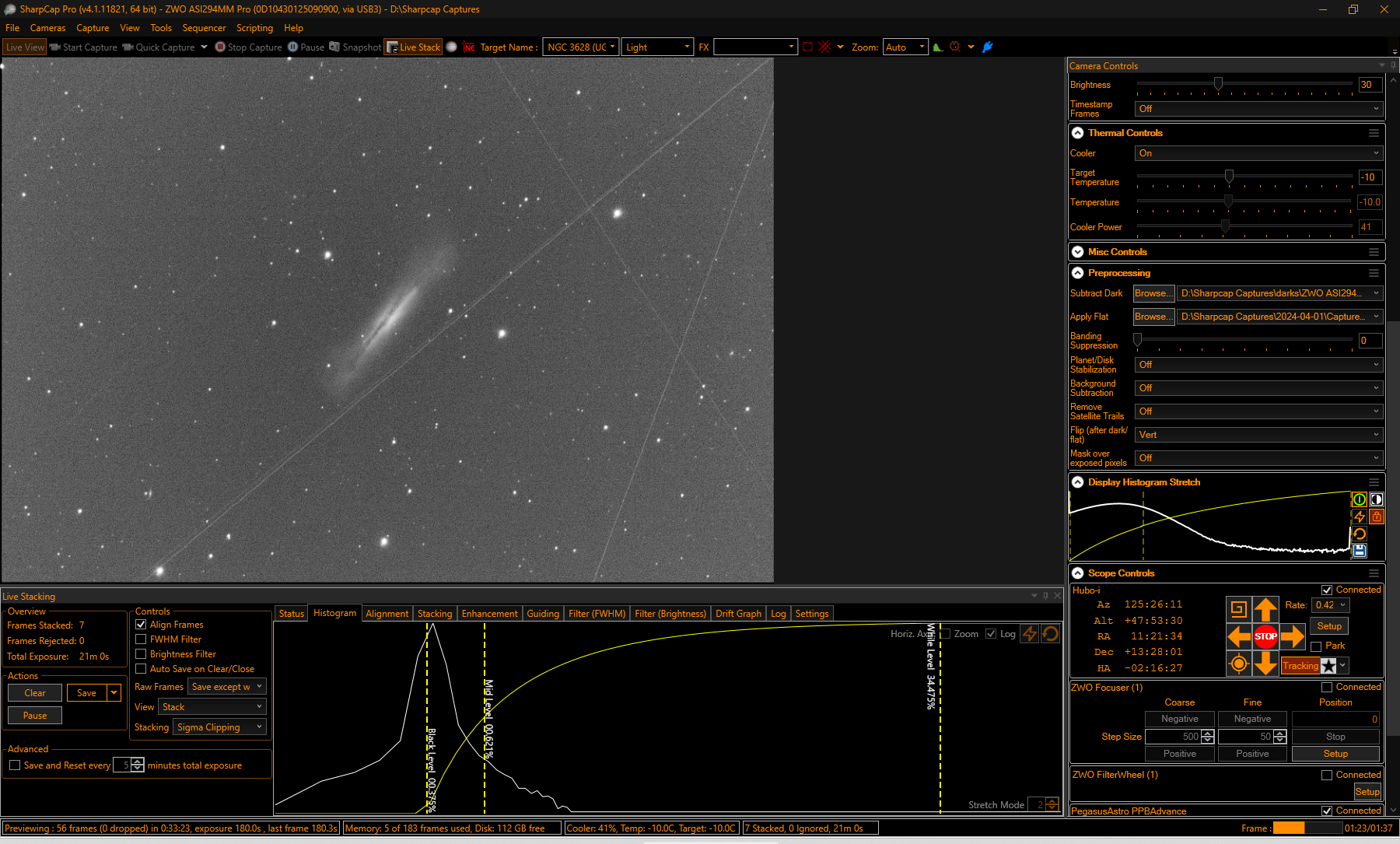Open the Cameras menu
Screen dimensions: 1400x844
47,28
